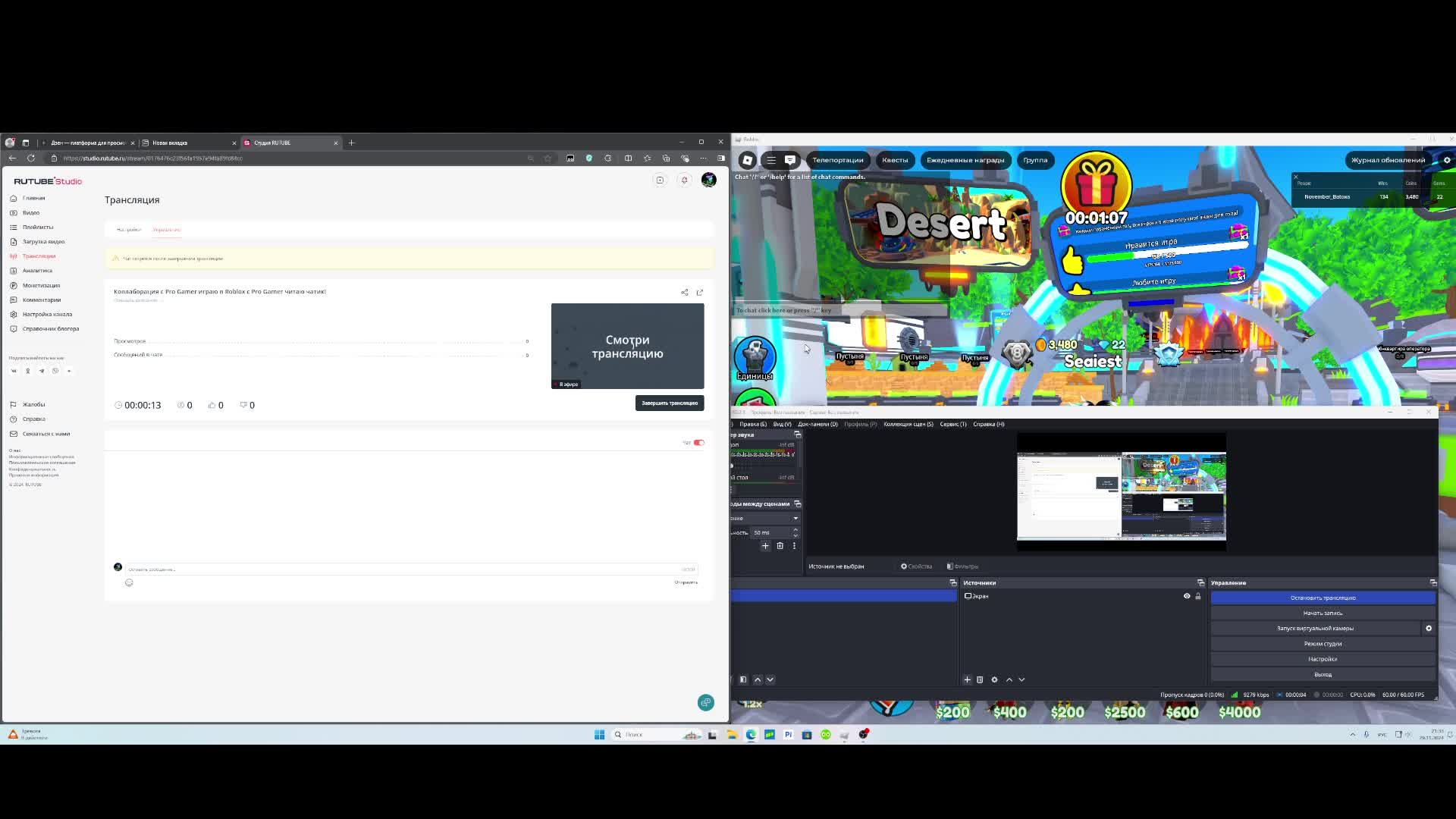Undock the OBS Источники panel

click(x=1200, y=582)
